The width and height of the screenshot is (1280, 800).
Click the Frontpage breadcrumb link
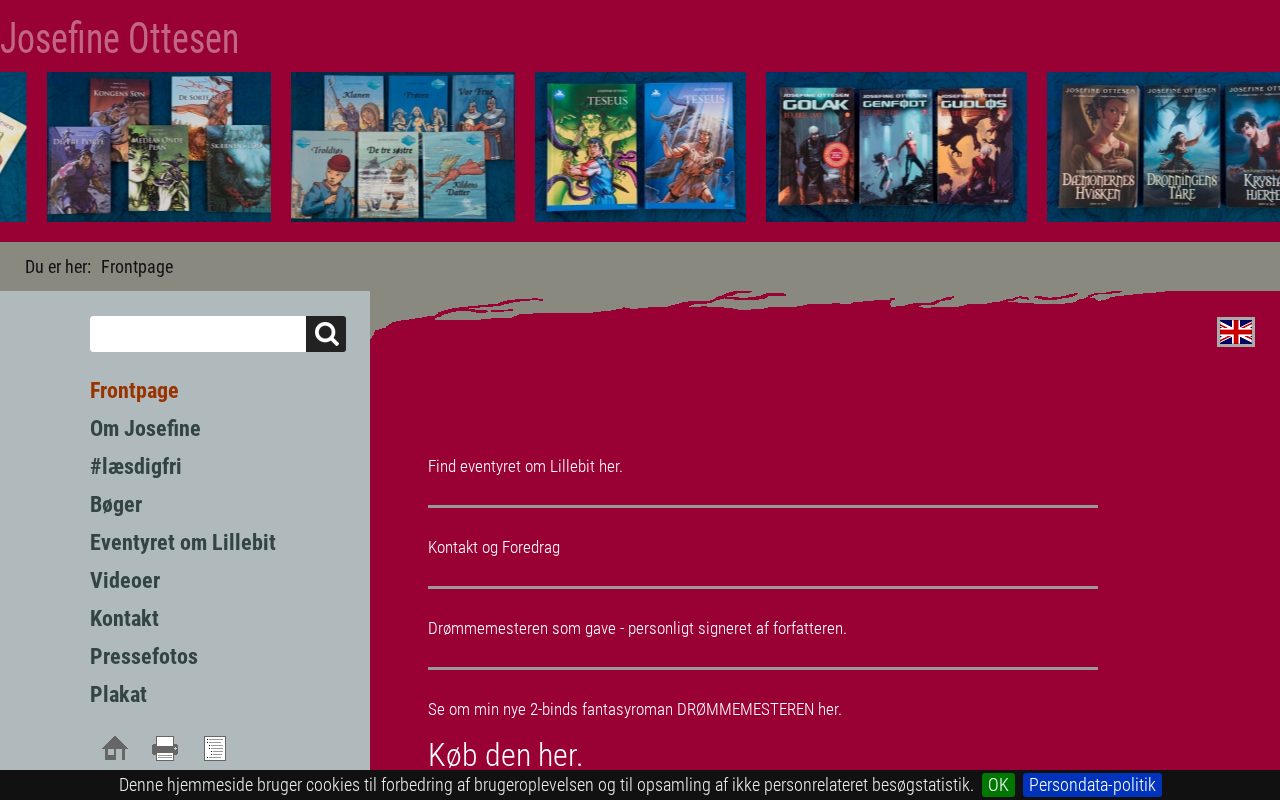pyautogui.click(x=137, y=267)
